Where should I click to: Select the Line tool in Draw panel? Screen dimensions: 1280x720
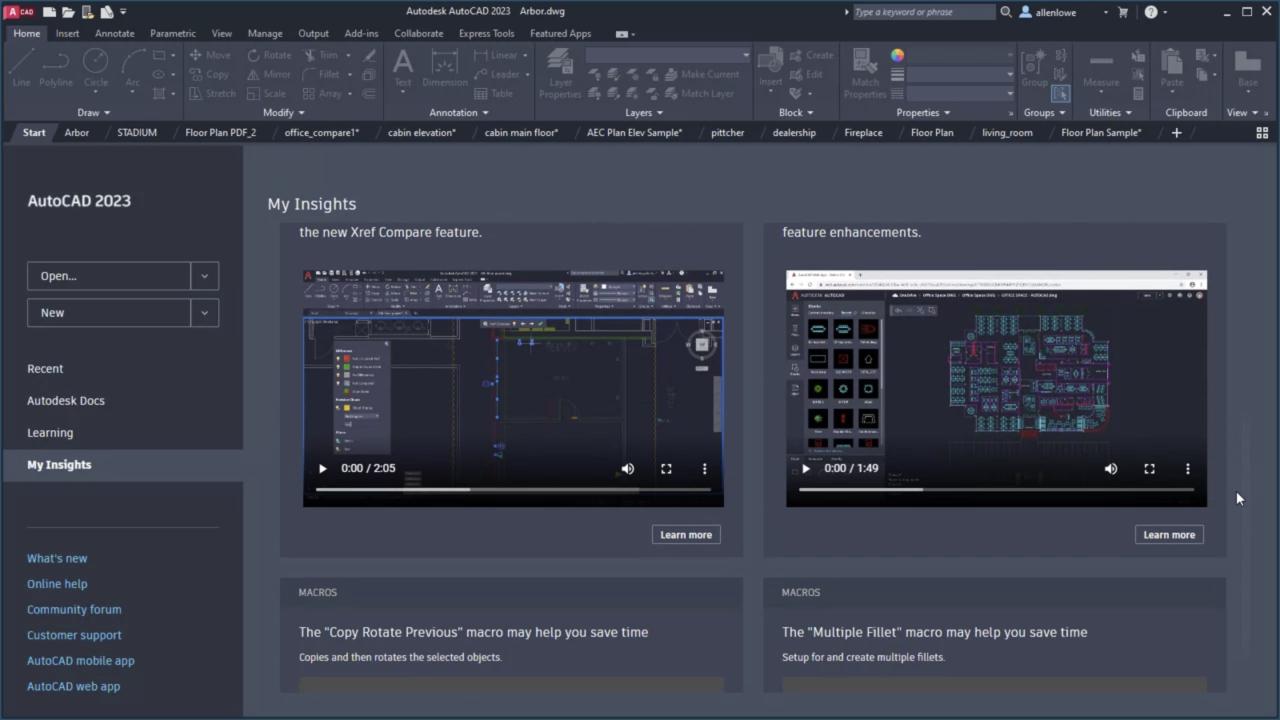coord(21,68)
